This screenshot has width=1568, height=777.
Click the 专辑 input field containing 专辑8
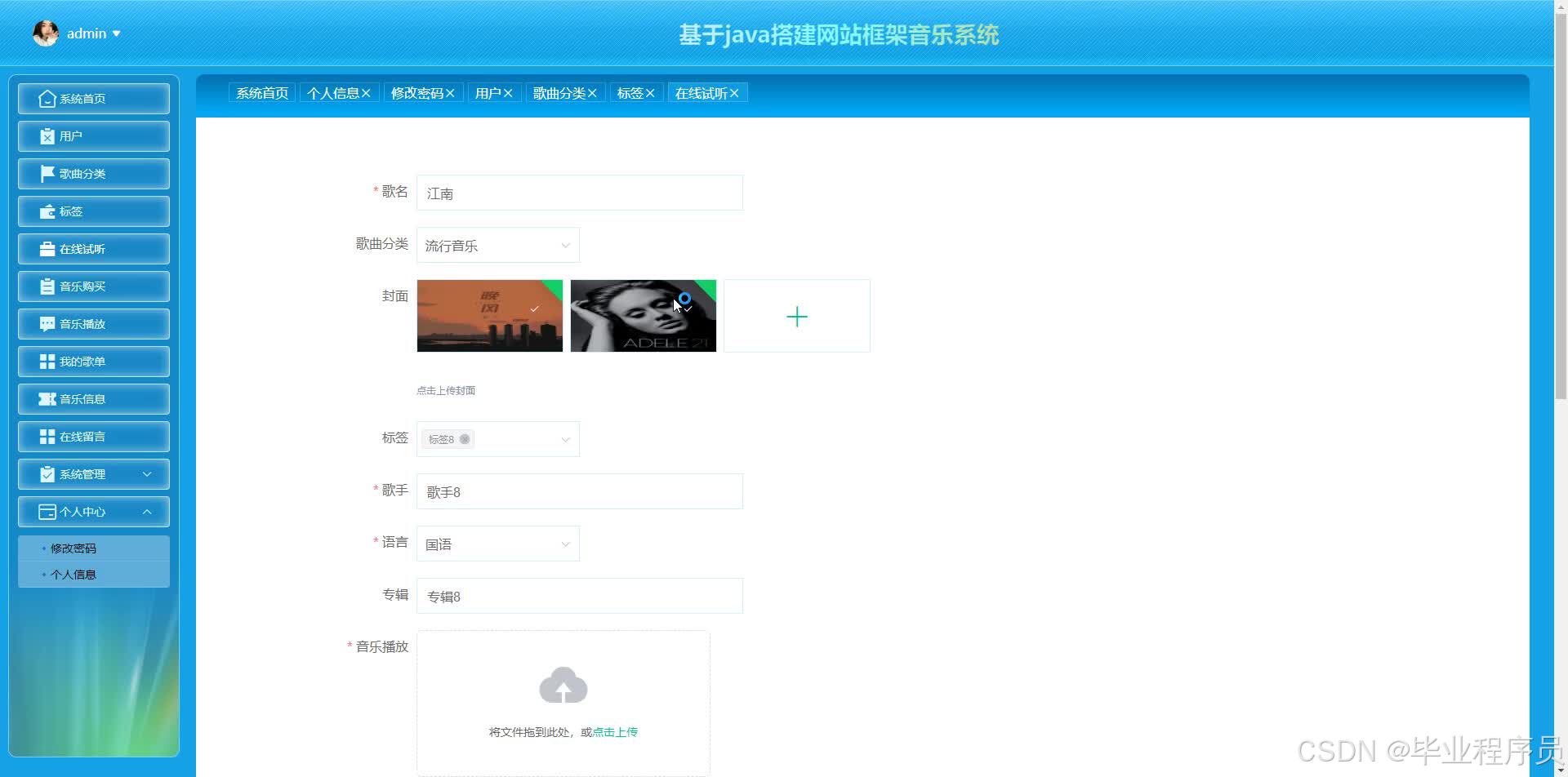pos(580,596)
